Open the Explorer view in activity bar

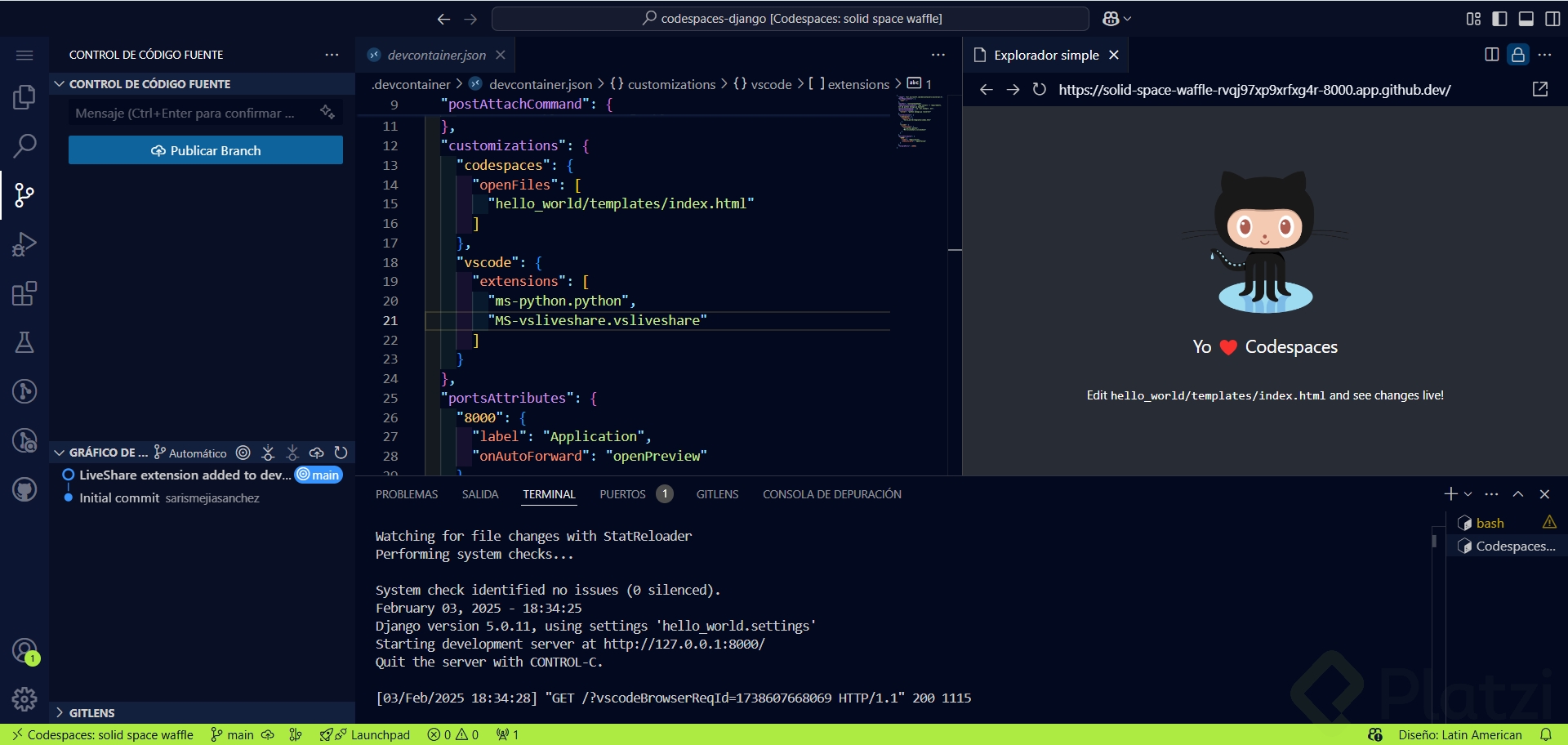pos(24,97)
